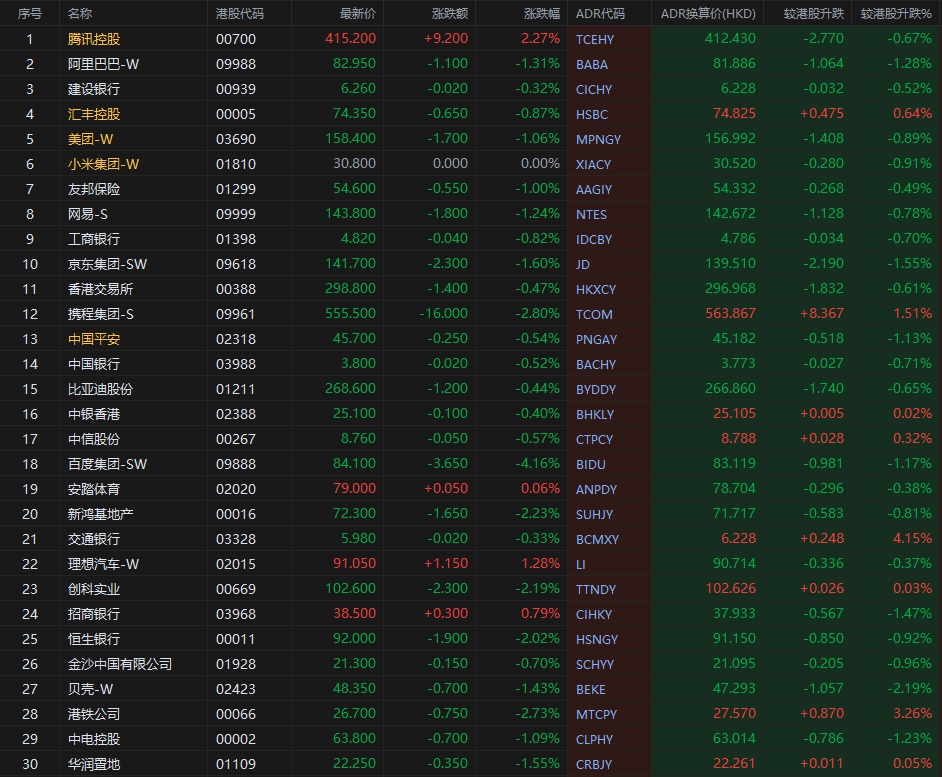Select the 京东集团-SW stock name

pos(107,264)
